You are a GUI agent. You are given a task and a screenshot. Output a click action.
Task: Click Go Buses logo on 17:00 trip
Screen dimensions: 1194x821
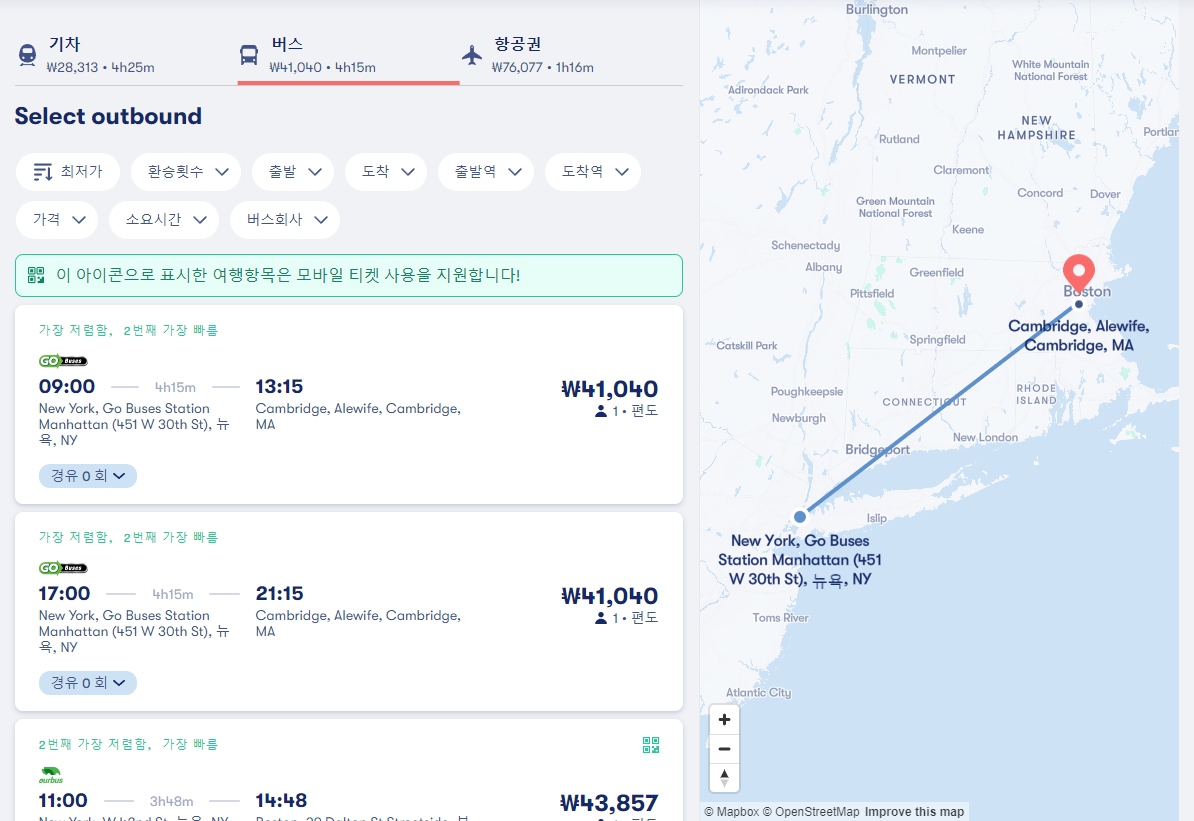(63, 568)
